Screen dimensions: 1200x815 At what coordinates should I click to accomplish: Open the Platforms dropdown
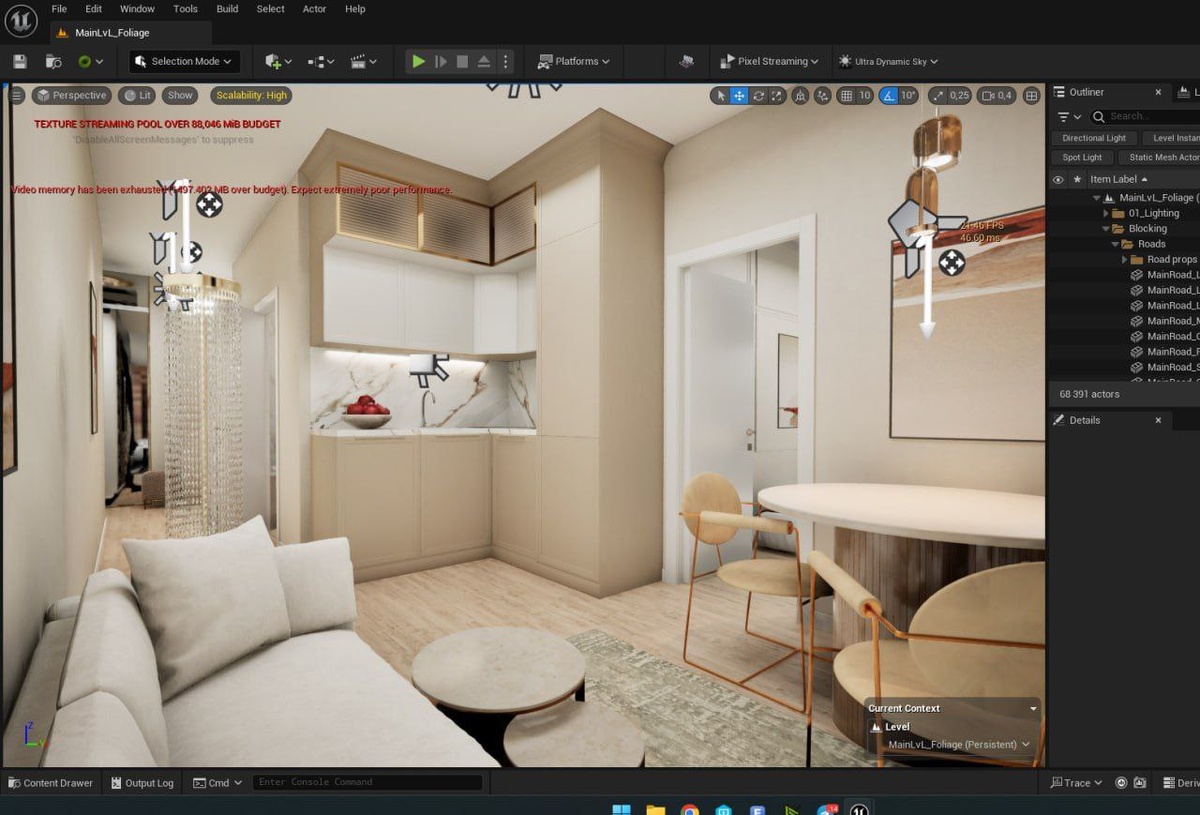coord(574,61)
